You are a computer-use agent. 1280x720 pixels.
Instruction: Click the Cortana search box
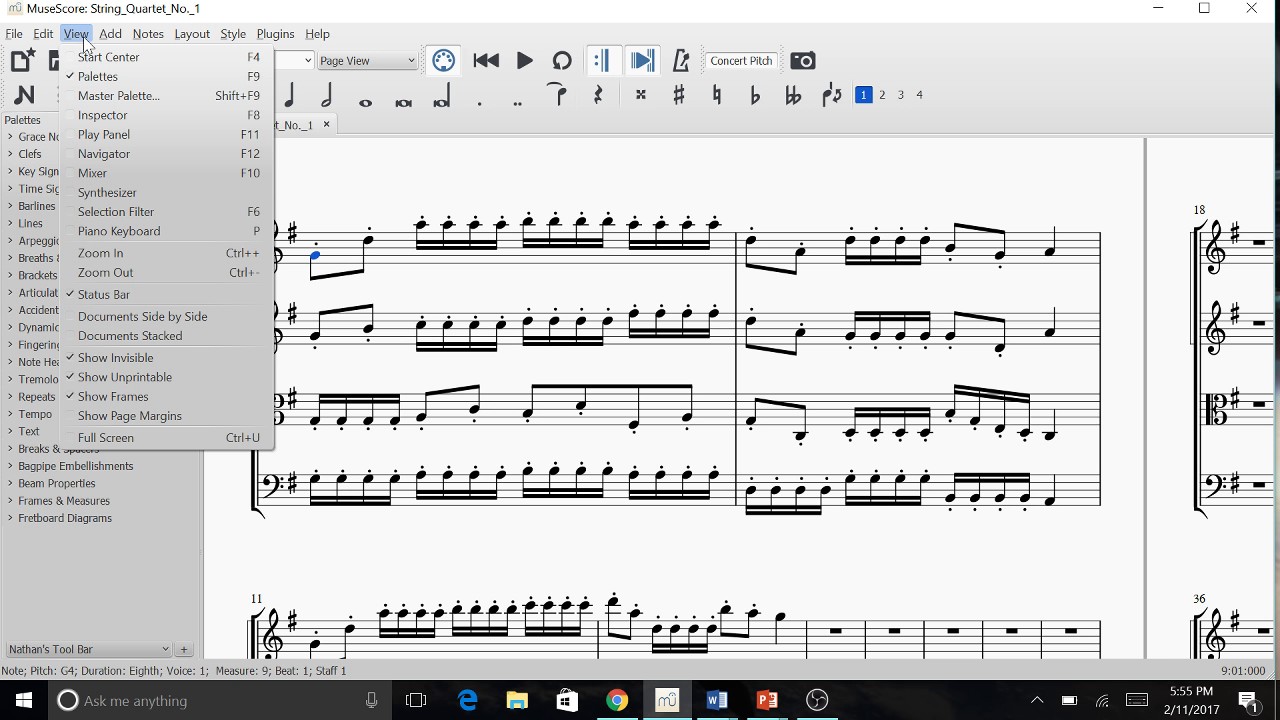220,700
